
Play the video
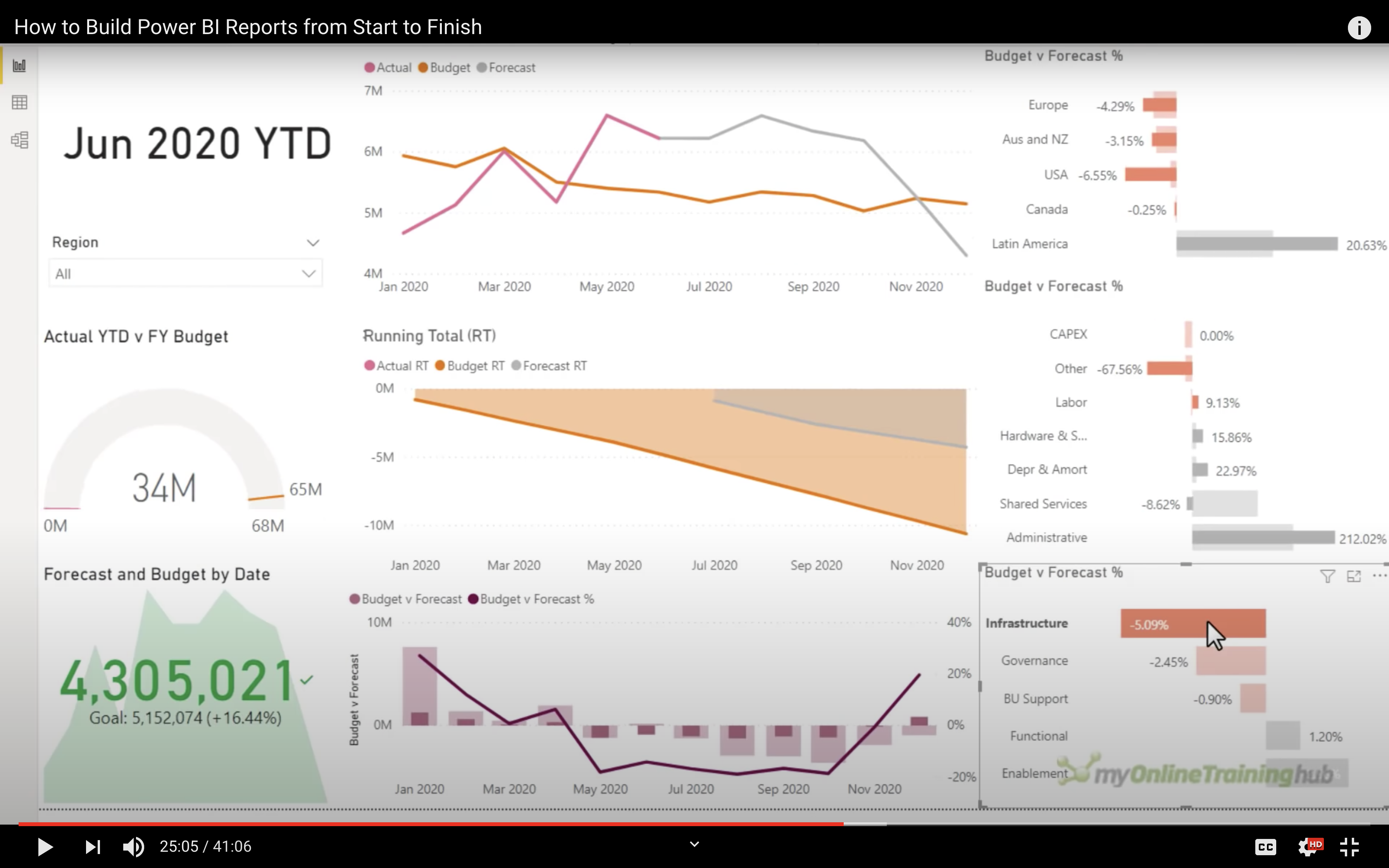[x=45, y=846]
